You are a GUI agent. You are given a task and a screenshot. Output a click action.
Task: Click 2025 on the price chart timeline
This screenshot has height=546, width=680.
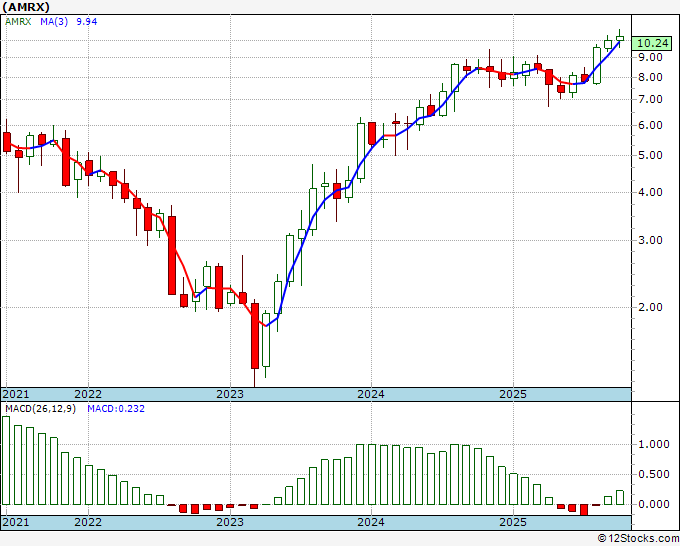pyautogui.click(x=513, y=394)
